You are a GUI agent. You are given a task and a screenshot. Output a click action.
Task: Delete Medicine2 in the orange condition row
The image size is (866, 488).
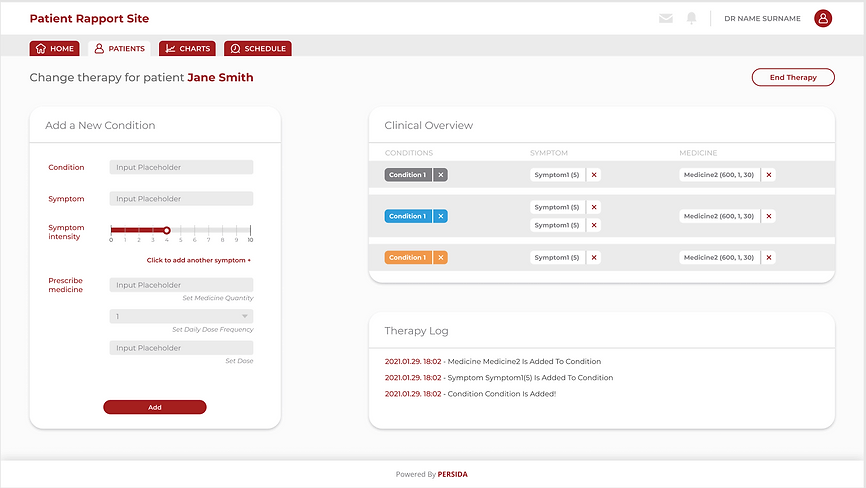tap(768, 258)
